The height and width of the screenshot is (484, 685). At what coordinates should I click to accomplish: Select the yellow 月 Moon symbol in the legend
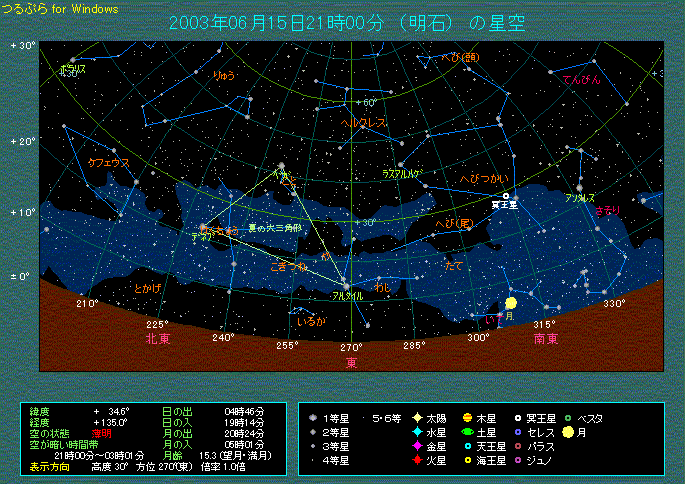tap(568, 432)
